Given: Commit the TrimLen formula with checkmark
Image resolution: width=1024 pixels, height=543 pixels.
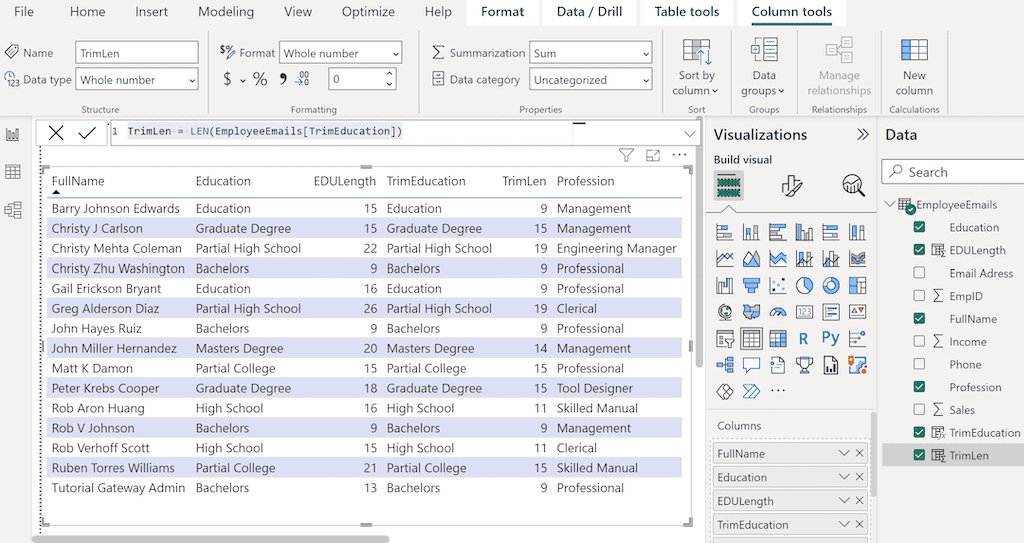Looking at the screenshot, I should (x=87, y=133).
